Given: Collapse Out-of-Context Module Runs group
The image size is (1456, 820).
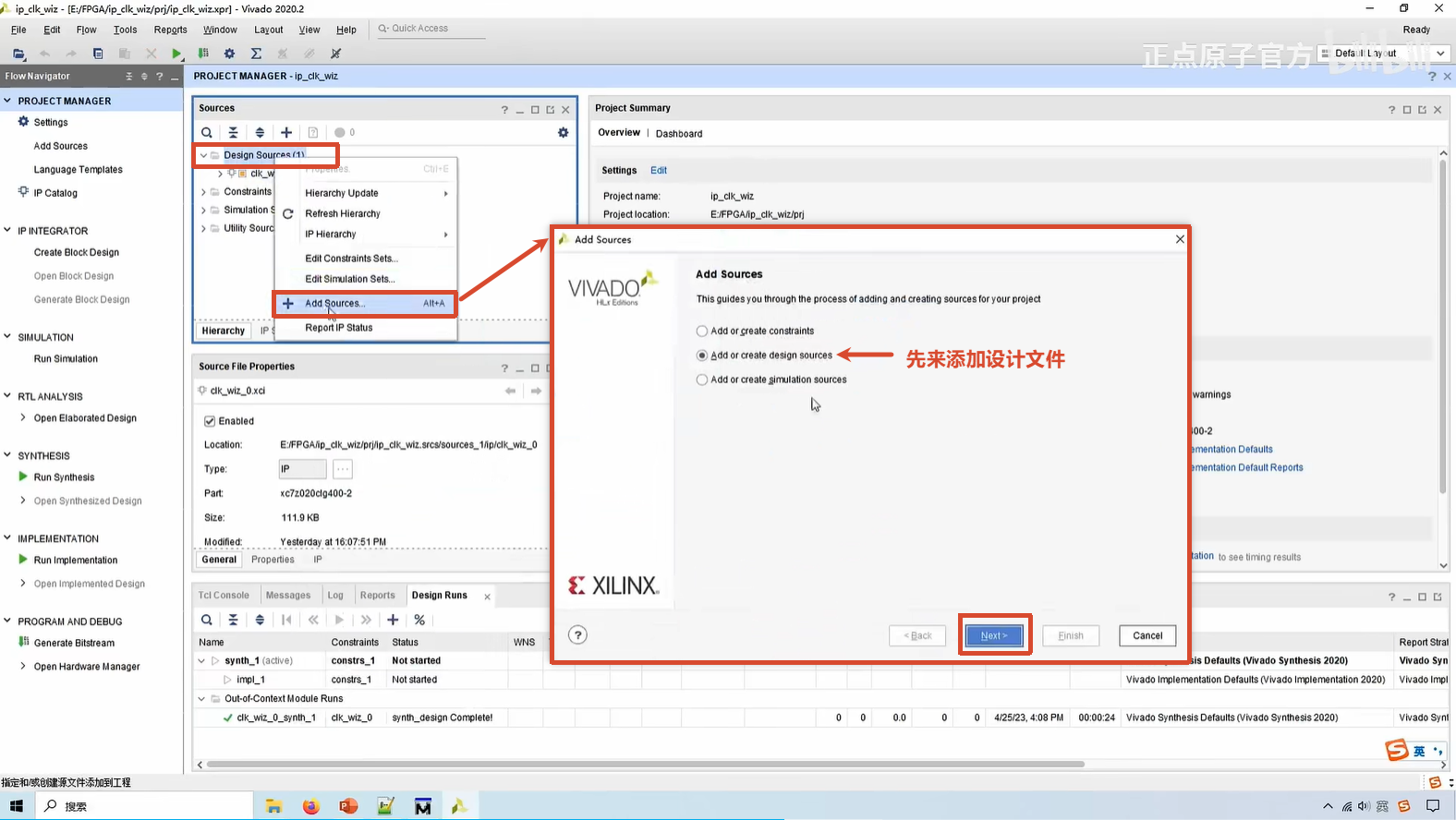Looking at the screenshot, I should [201, 699].
